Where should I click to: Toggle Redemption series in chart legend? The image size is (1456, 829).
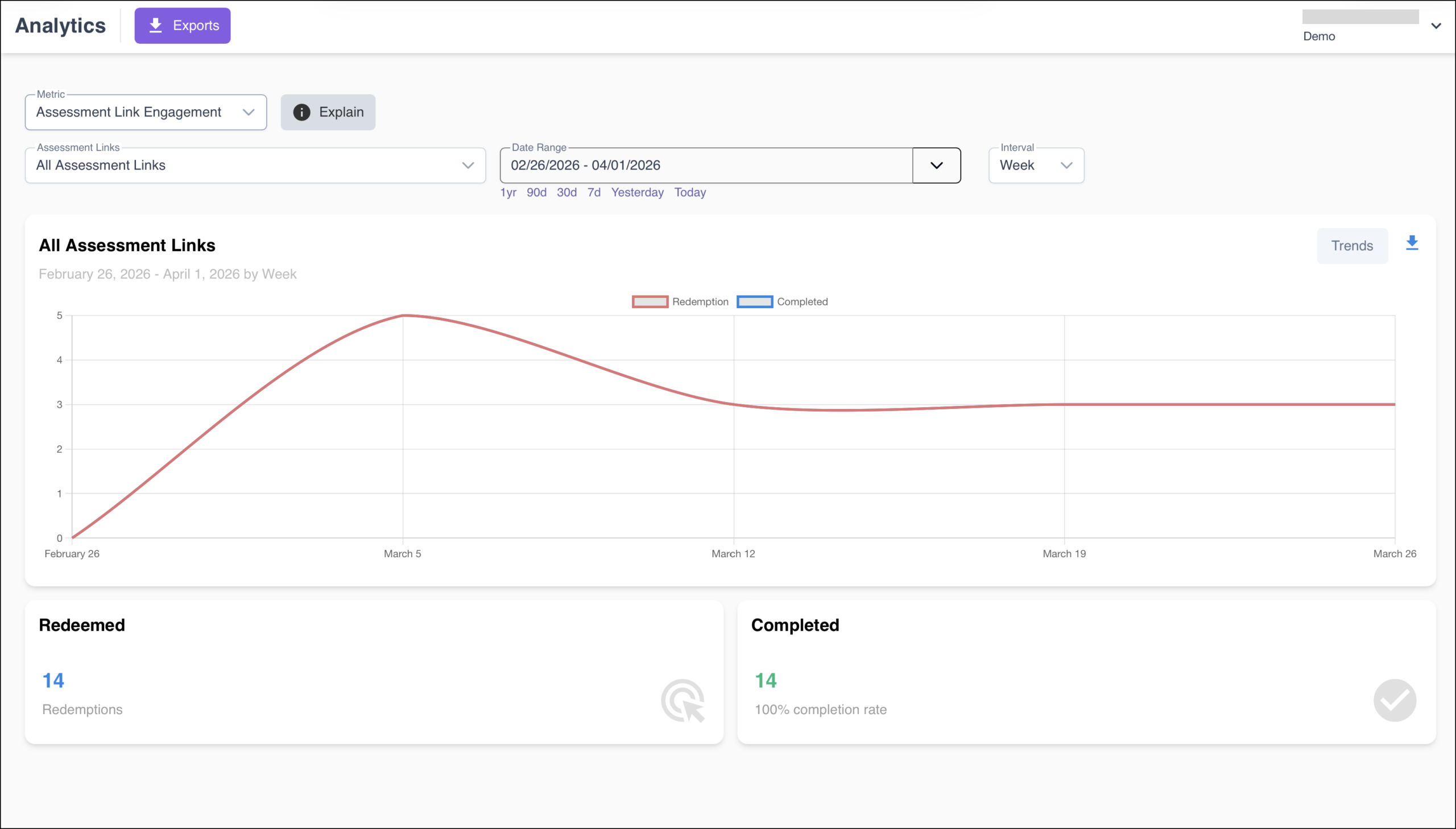(680, 302)
